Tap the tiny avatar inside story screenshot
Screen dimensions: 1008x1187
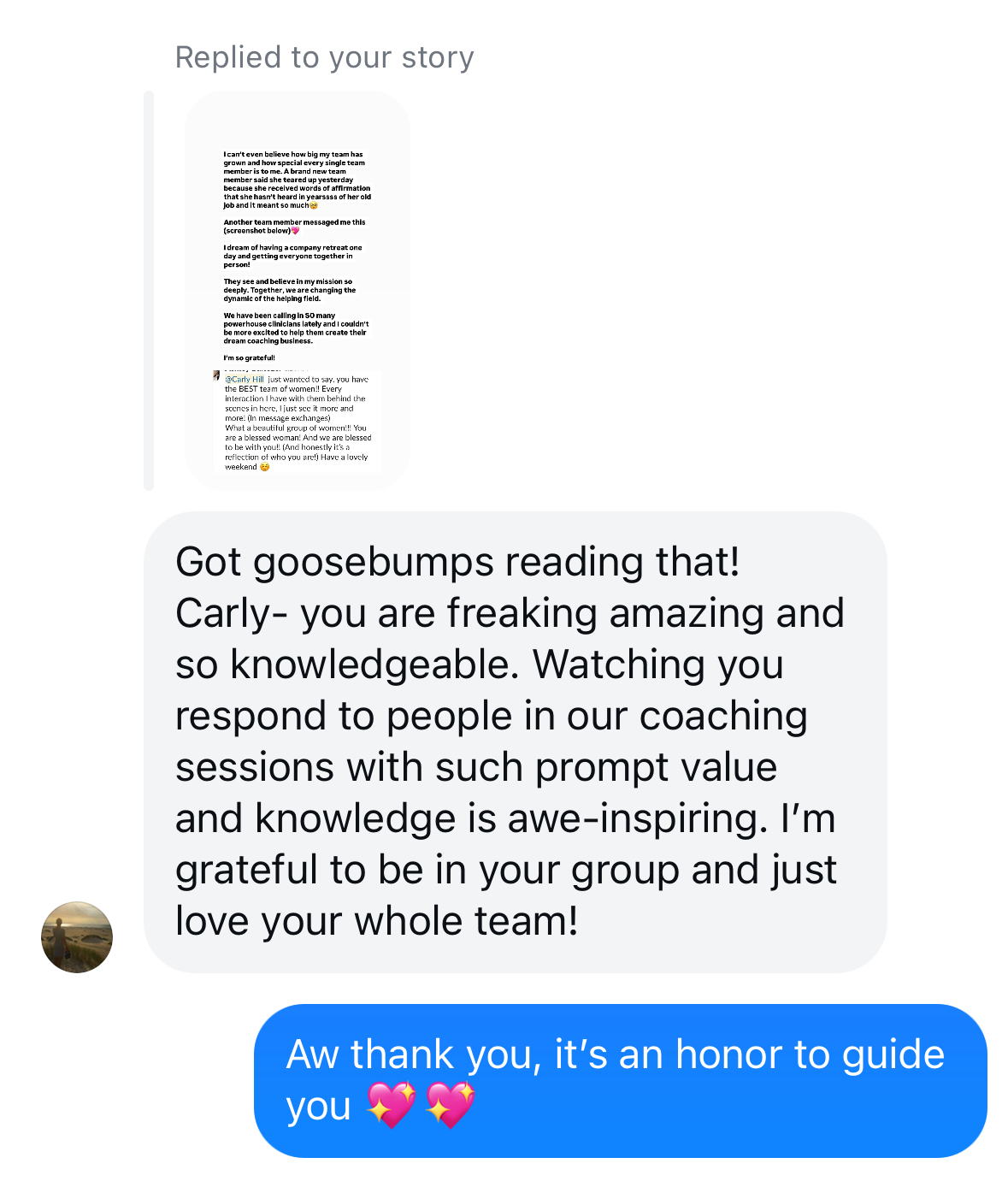216,375
